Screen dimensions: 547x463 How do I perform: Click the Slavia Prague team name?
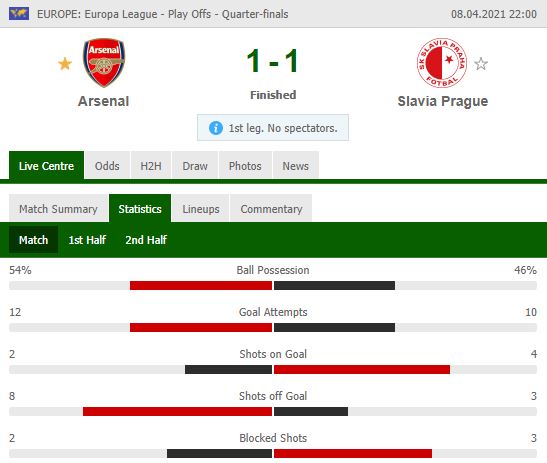click(x=443, y=101)
